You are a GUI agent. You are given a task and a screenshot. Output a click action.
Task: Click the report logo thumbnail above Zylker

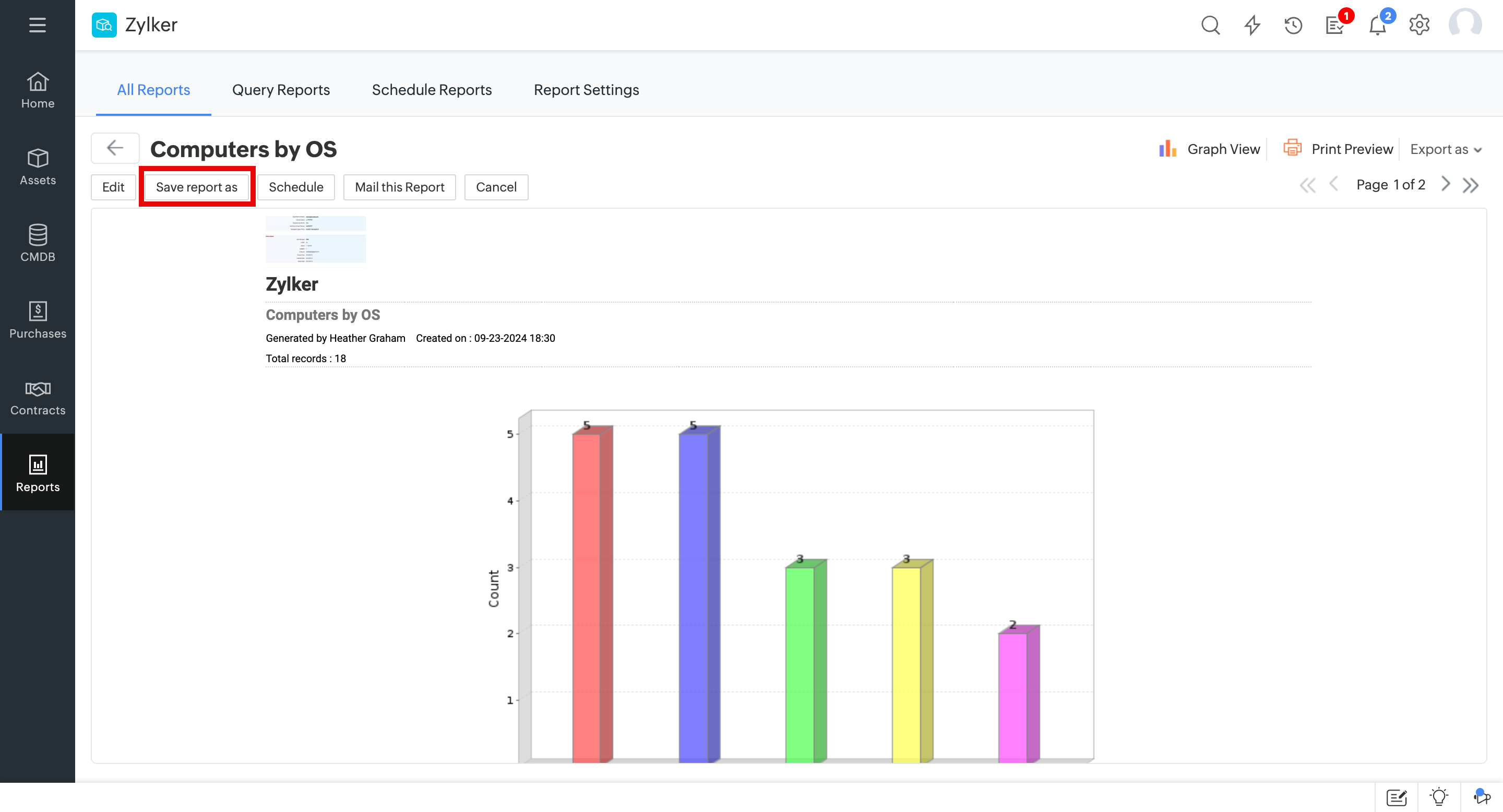tap(315, 240)
